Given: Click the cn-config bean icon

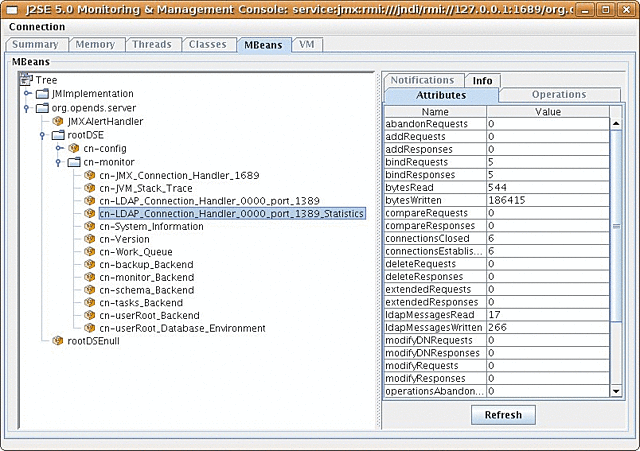Looking at the screenshot, I should pos(74,148).
